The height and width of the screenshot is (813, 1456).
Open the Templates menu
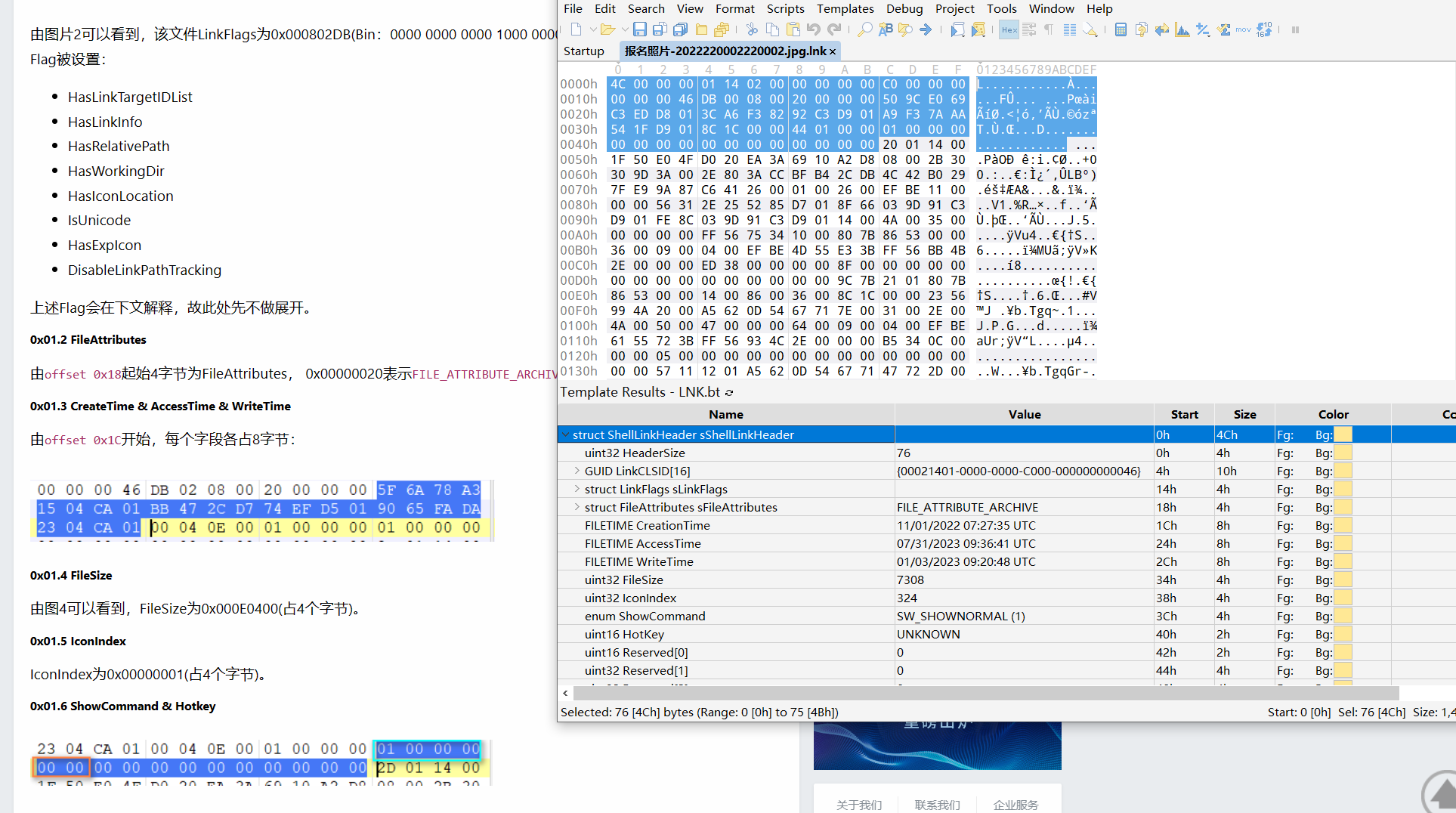click(x=845, y=8)
